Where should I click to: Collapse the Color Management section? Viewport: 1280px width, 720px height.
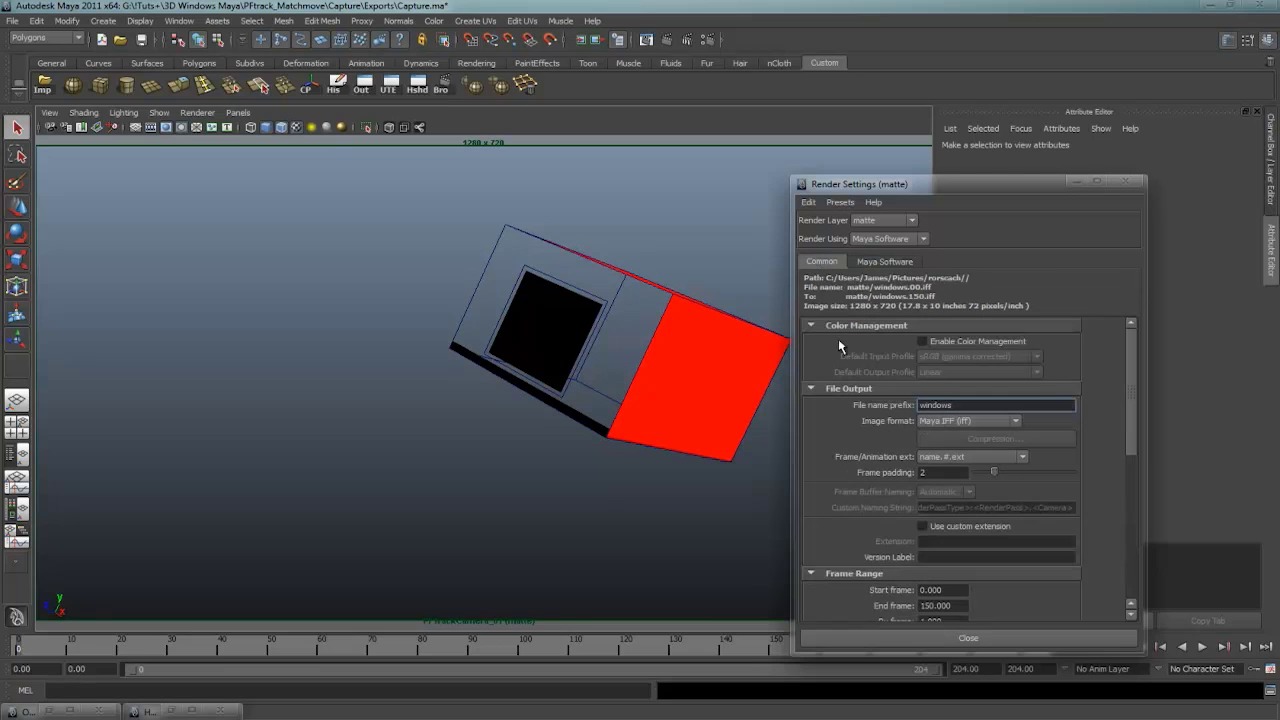click(811, 325)
